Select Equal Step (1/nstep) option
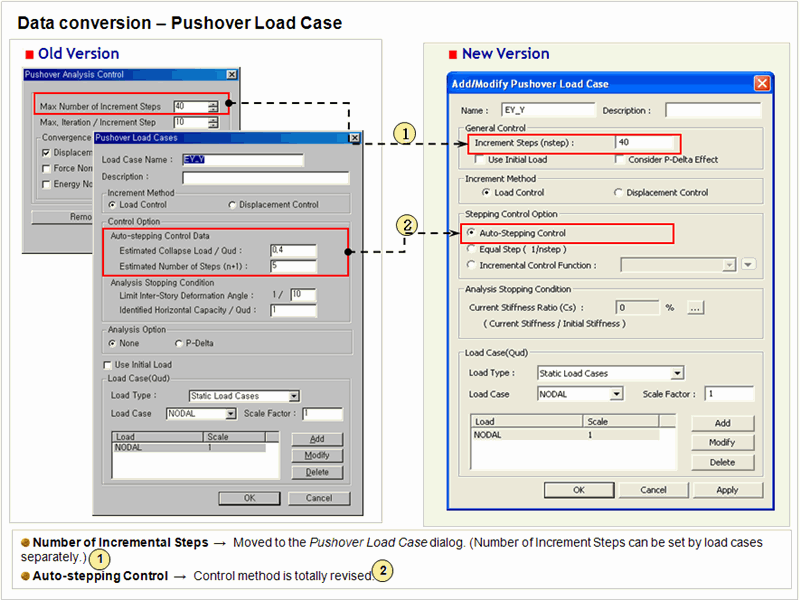The height and width of the screenshot is (600, 800). pos(471,249)
